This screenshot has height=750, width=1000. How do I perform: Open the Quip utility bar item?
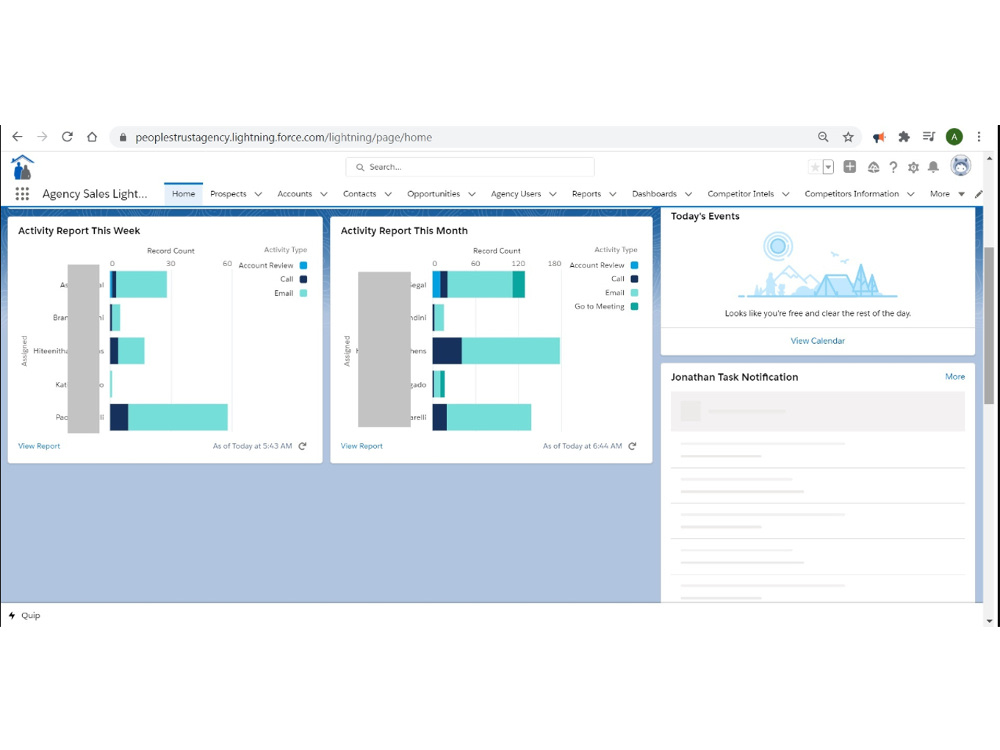tap(25, 615)
